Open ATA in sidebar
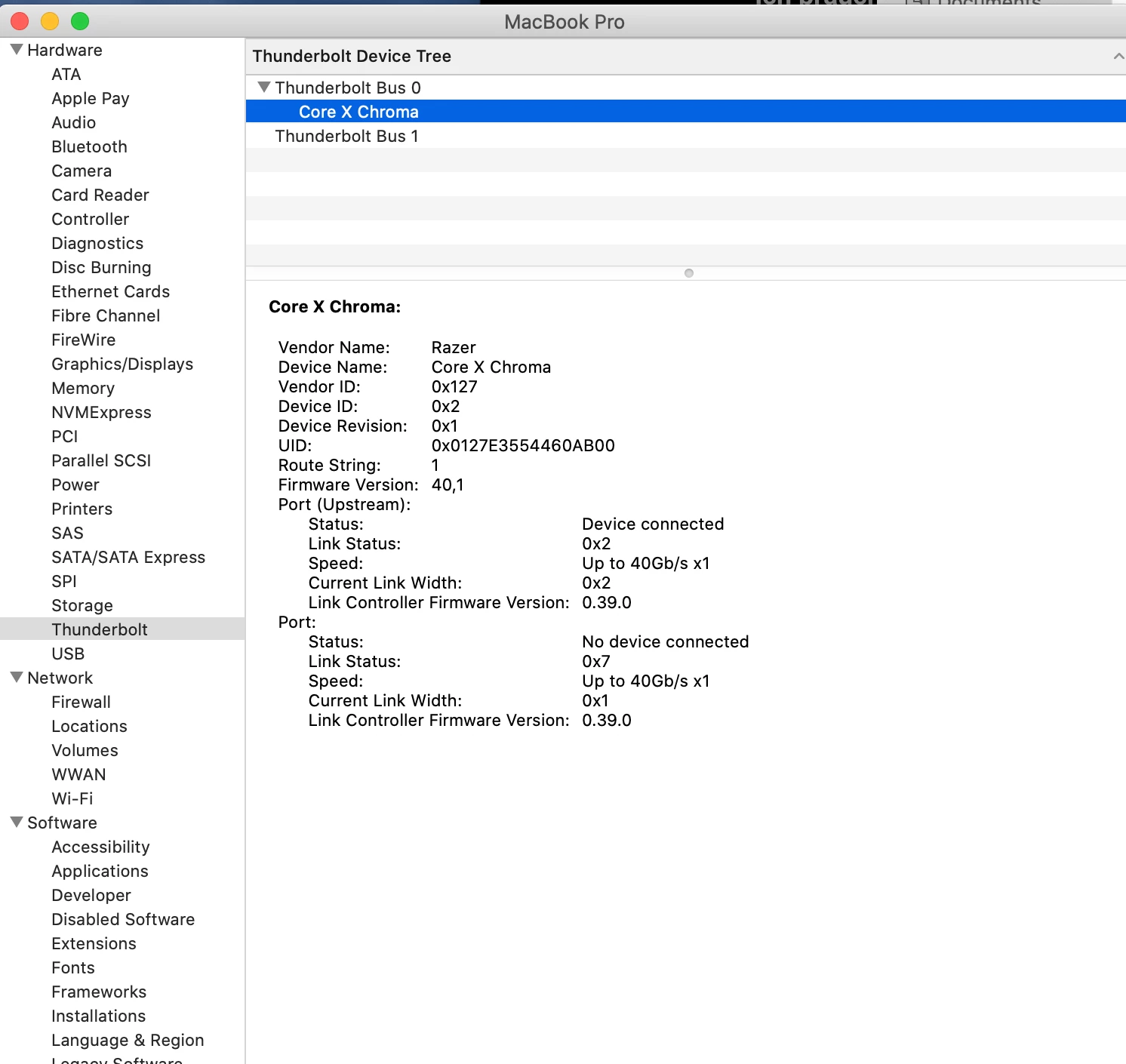 (66, 74)
